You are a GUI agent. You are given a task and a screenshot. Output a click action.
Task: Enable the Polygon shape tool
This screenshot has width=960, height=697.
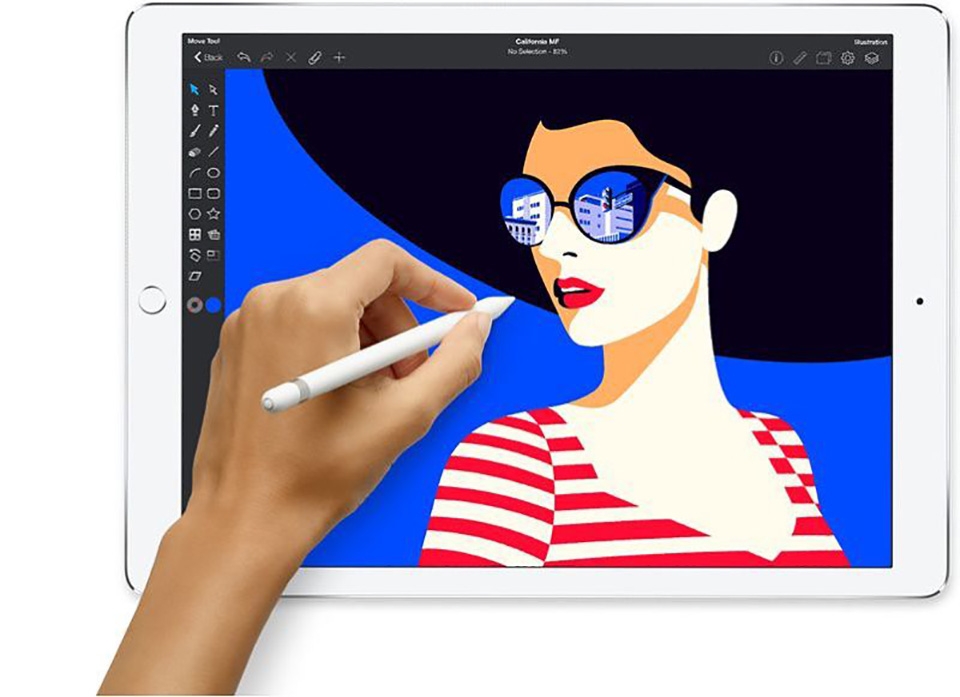tap(193, 214)
